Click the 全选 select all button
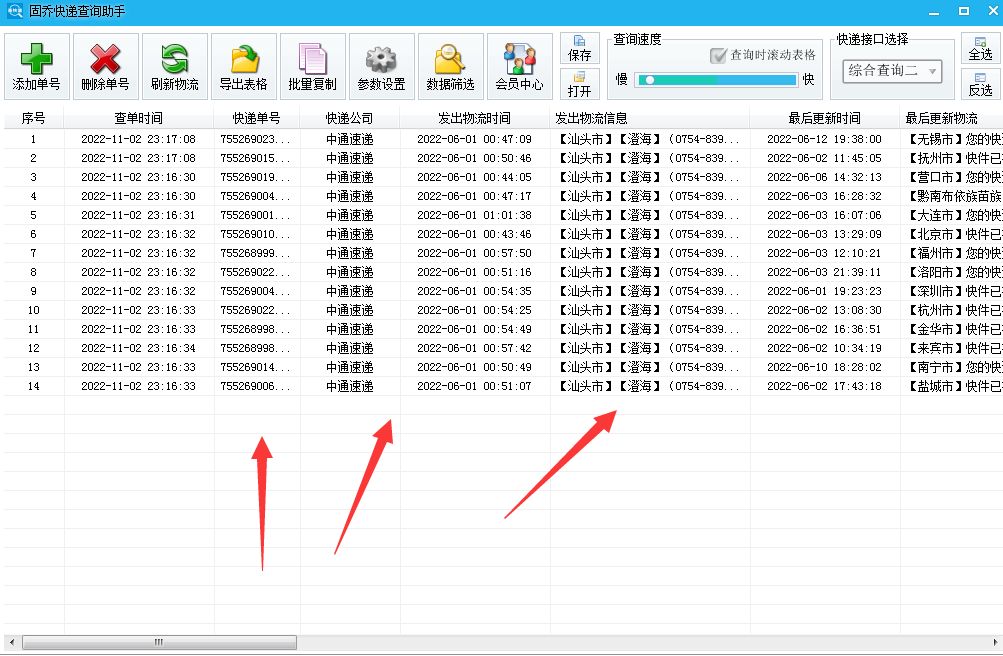The width and height of the screenshot is (1003, 656). coord(978,47)
